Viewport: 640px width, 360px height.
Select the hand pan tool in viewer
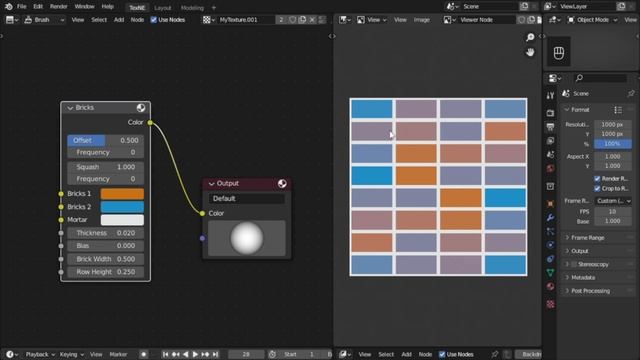click(x=530, y=52)
